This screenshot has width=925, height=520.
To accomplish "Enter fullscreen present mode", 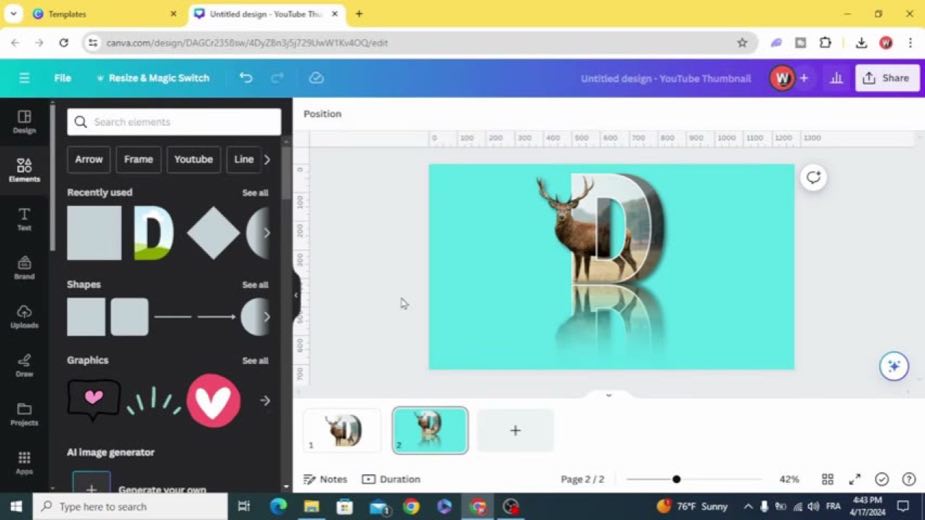I will tap(855, 479).
